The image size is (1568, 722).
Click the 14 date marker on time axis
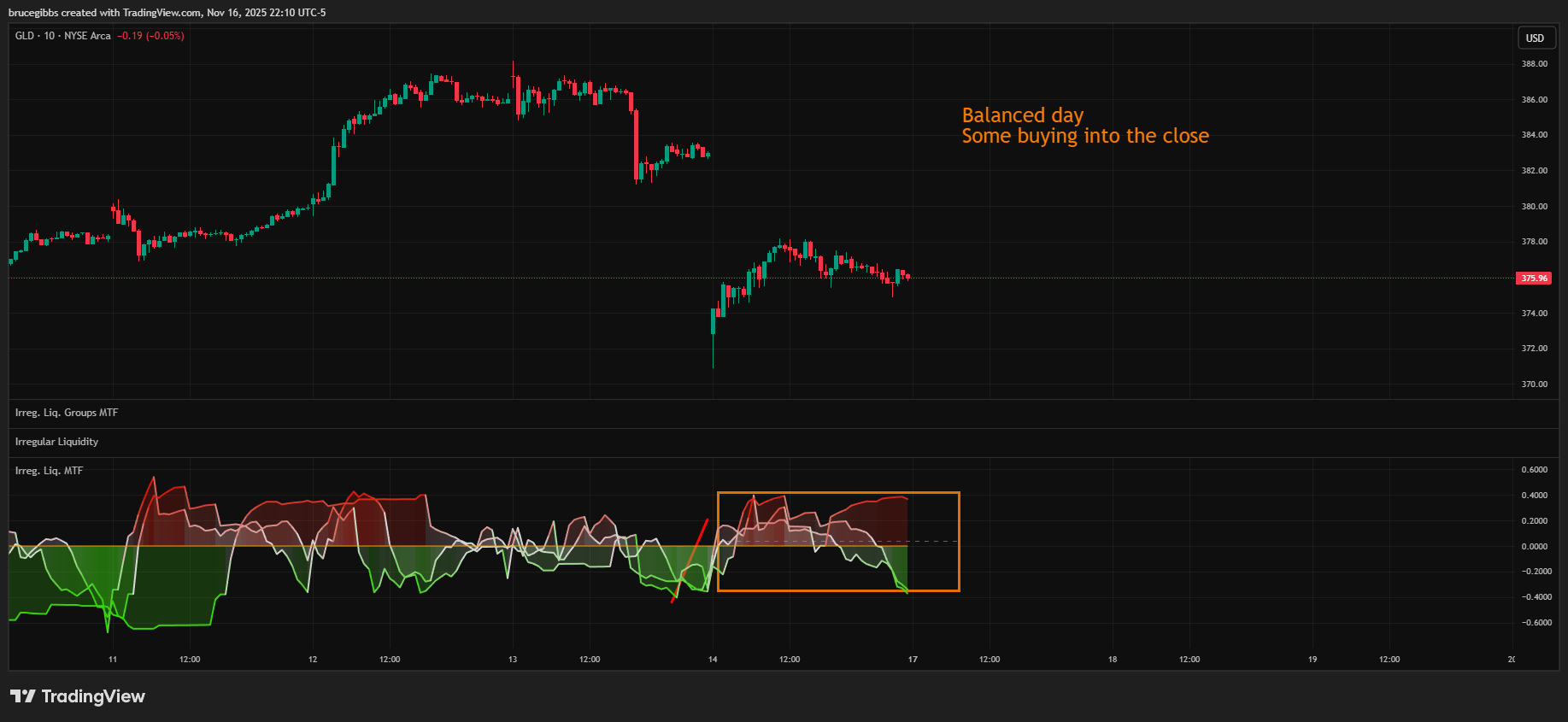[713, 660]
